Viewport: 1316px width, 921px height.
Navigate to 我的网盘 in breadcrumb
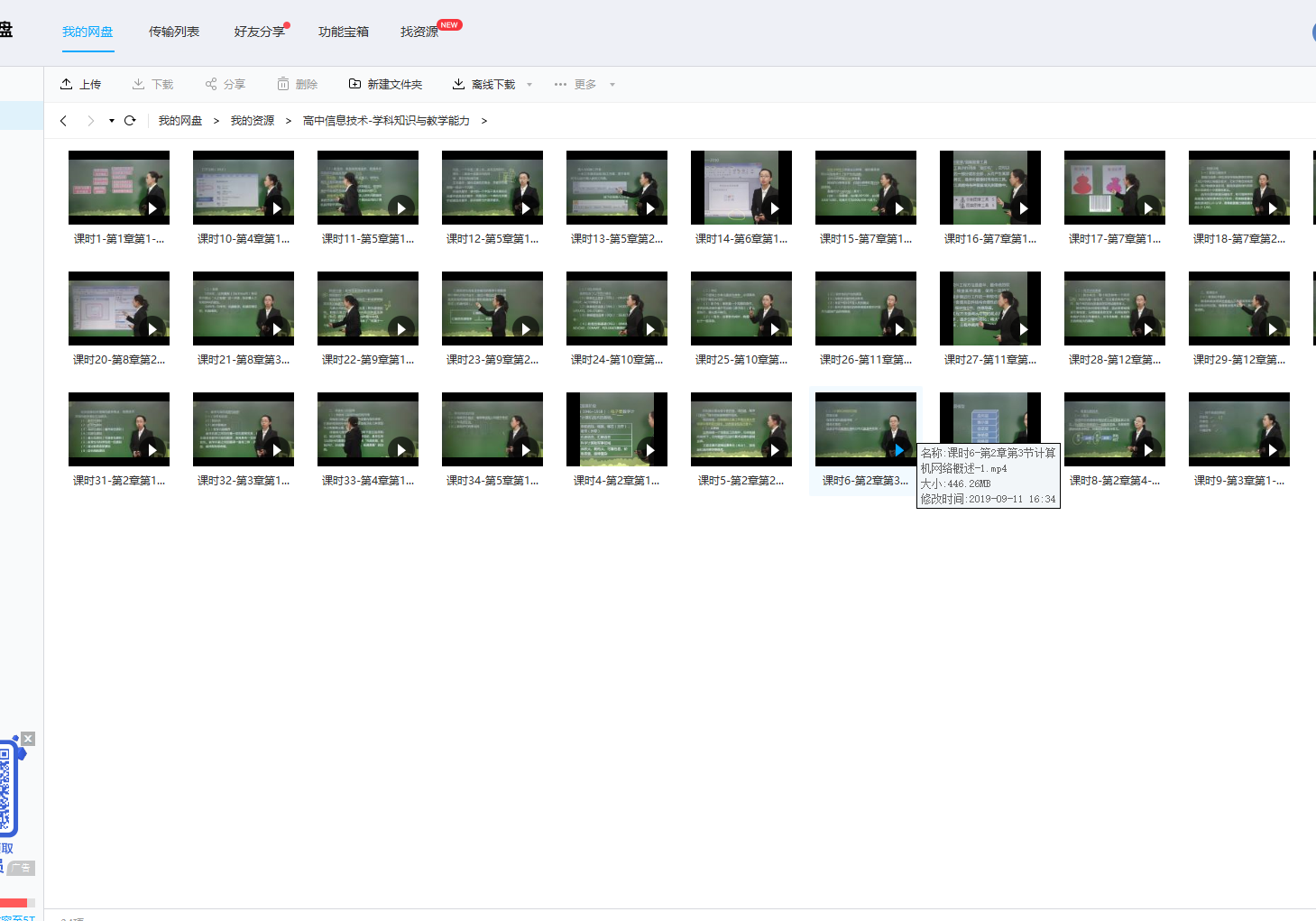pyautogui.click(x=180, y=121)
